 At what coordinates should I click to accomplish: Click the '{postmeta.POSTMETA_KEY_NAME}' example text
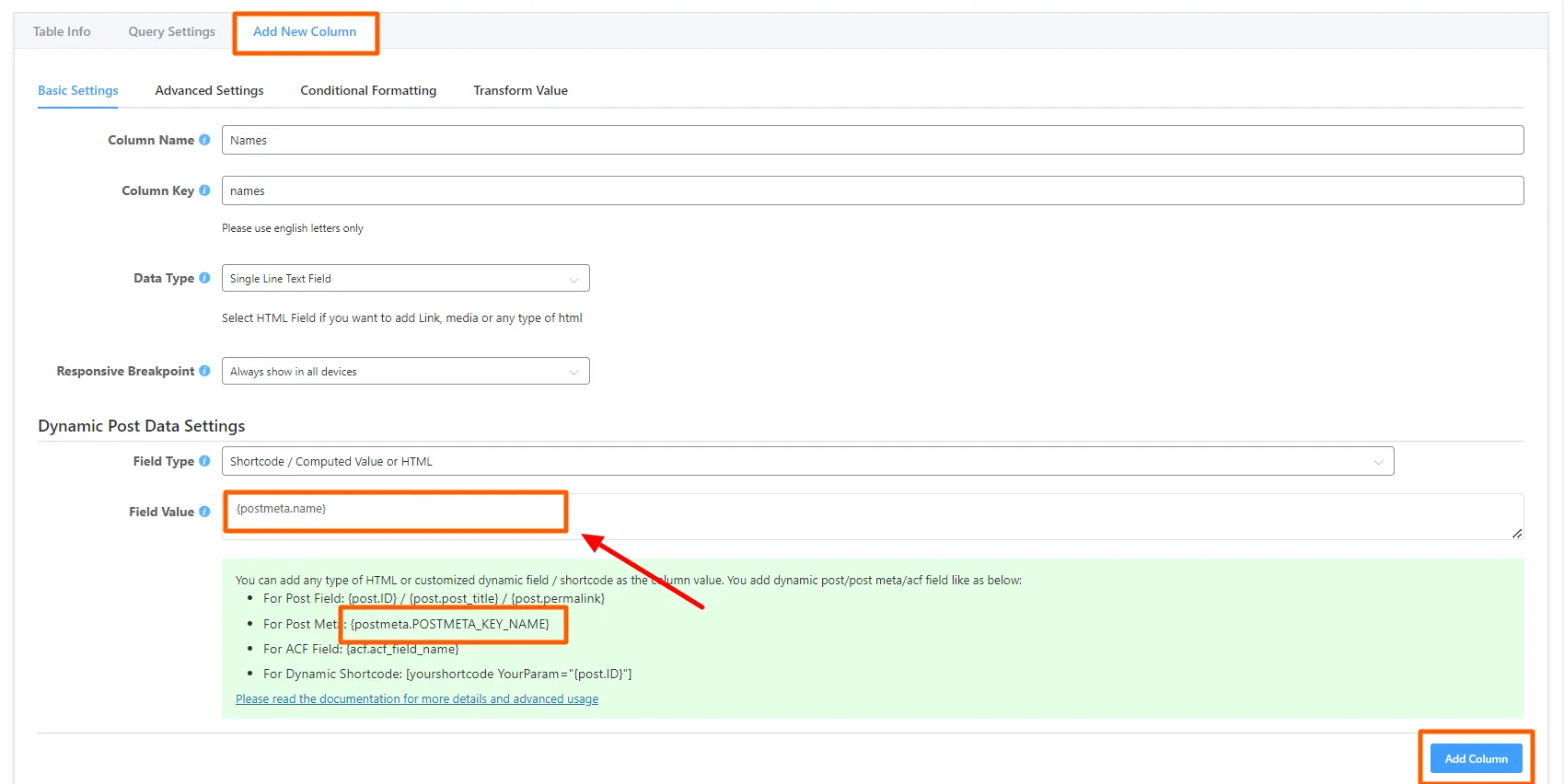[x=450, y=624]
